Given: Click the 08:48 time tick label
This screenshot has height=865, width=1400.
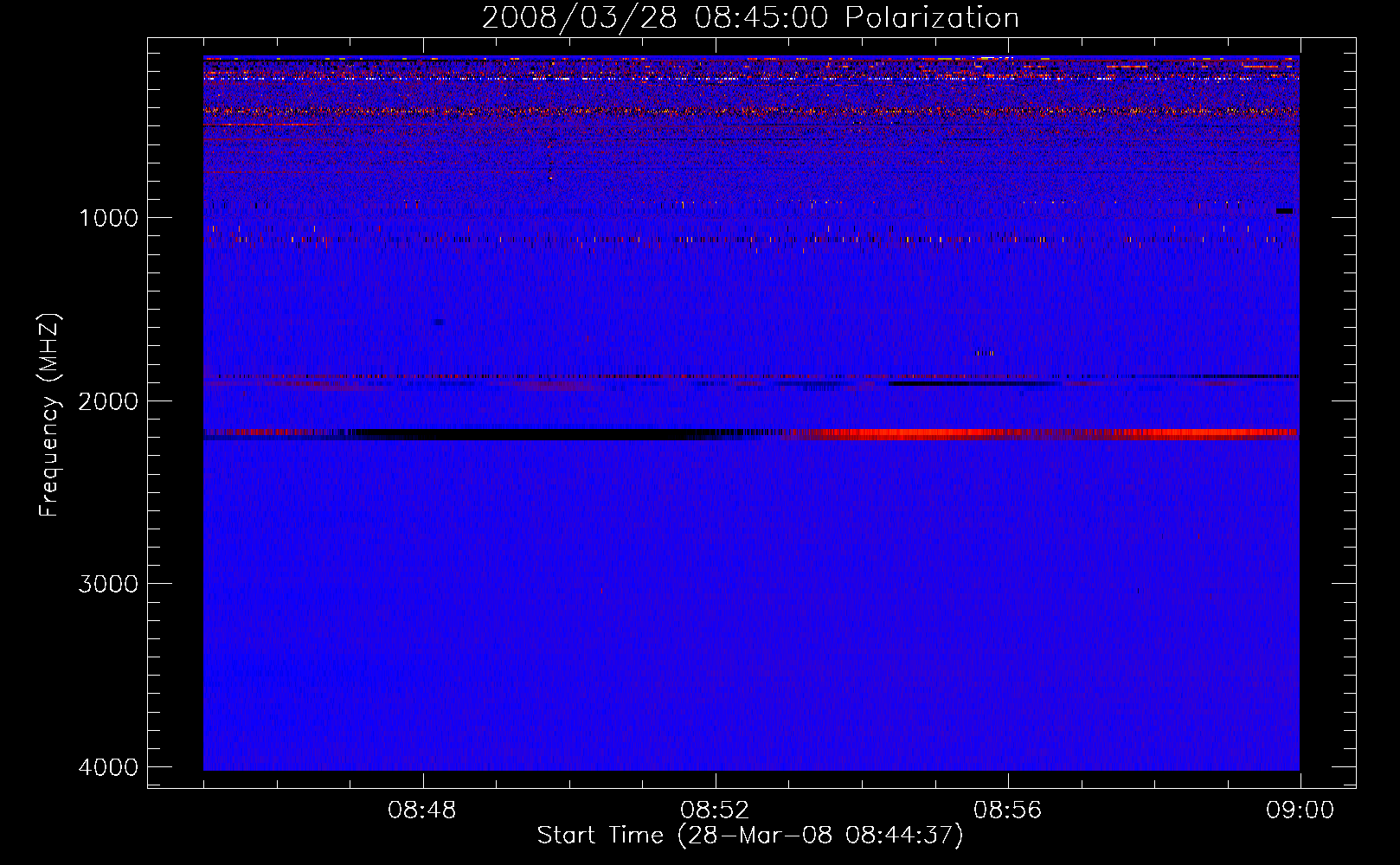Looking at the screenshot, I should click(422, 811).
